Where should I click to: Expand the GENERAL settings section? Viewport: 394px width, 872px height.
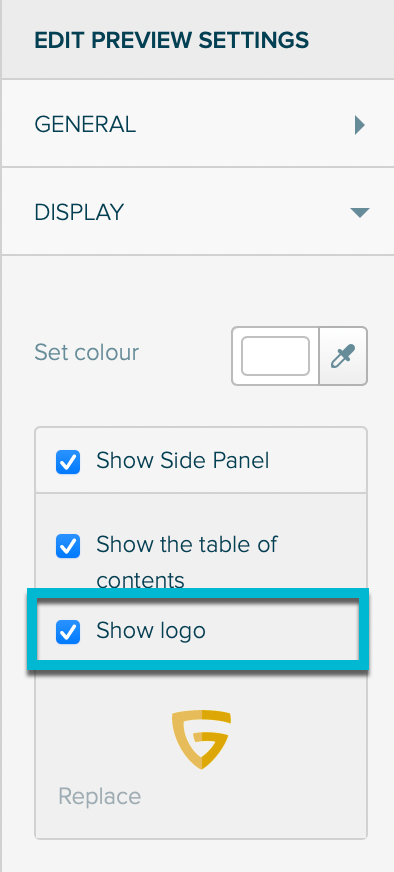pyautogui.click(x=197, y=123)
